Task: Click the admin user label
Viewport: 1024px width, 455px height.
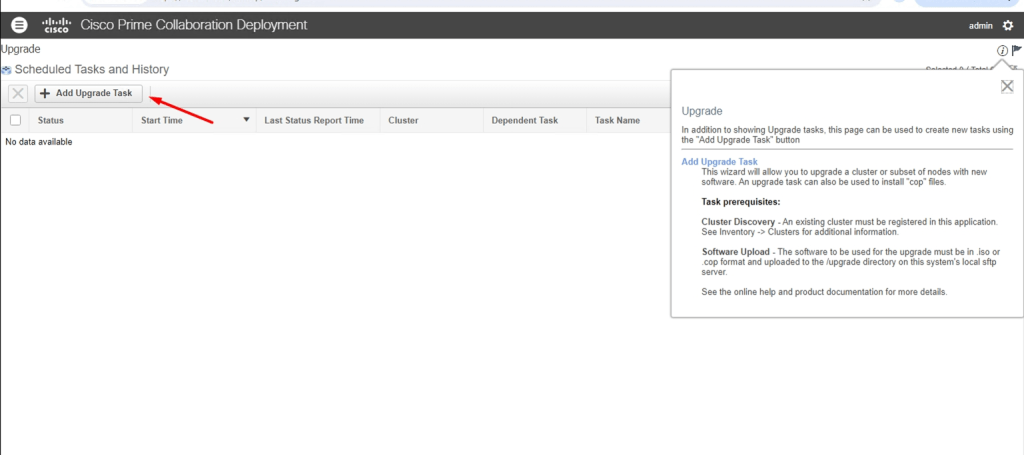Action: (982, 25)
